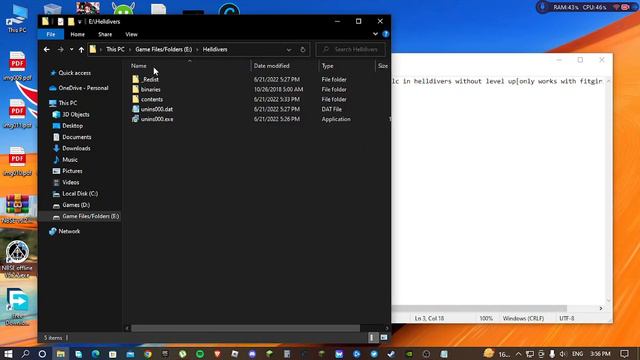The width and height of the screenshot is (640, 360).
Task: Click the Forward arrow in Explorer navigation
Action: (60, 49)
